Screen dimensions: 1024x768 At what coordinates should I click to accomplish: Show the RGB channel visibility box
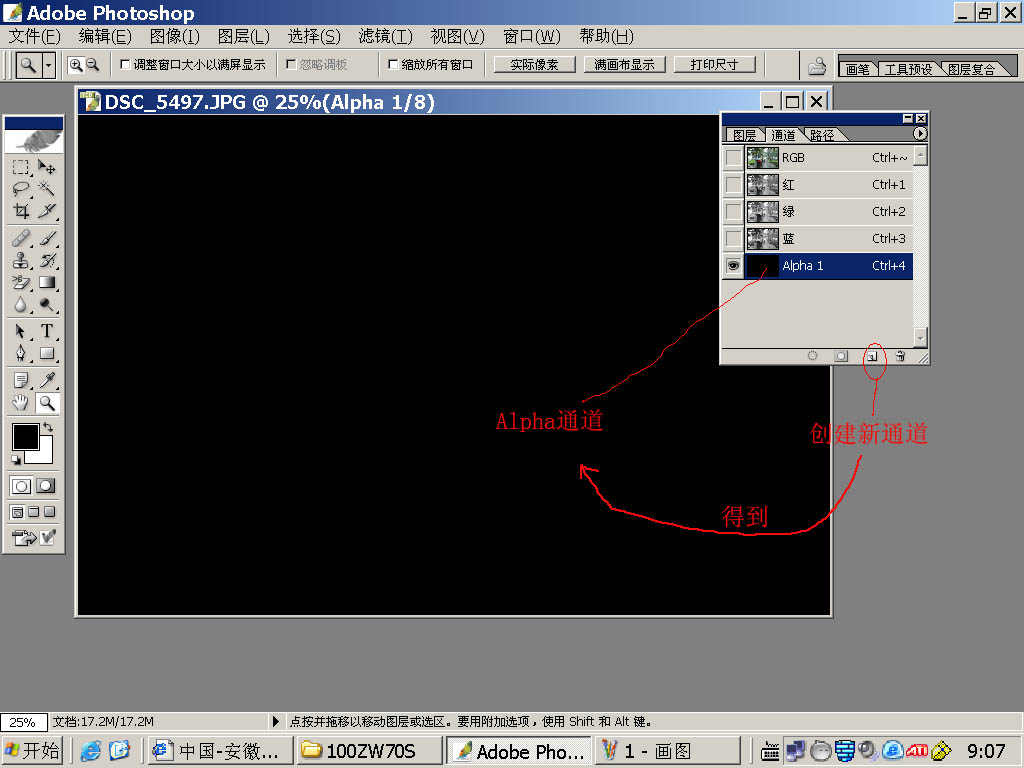pos(733,158)
